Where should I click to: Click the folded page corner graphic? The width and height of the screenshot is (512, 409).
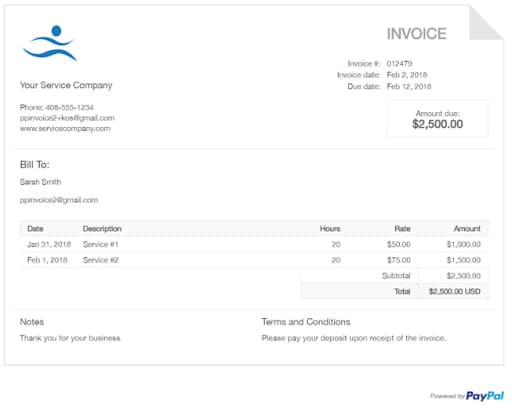tap(486, 23)
